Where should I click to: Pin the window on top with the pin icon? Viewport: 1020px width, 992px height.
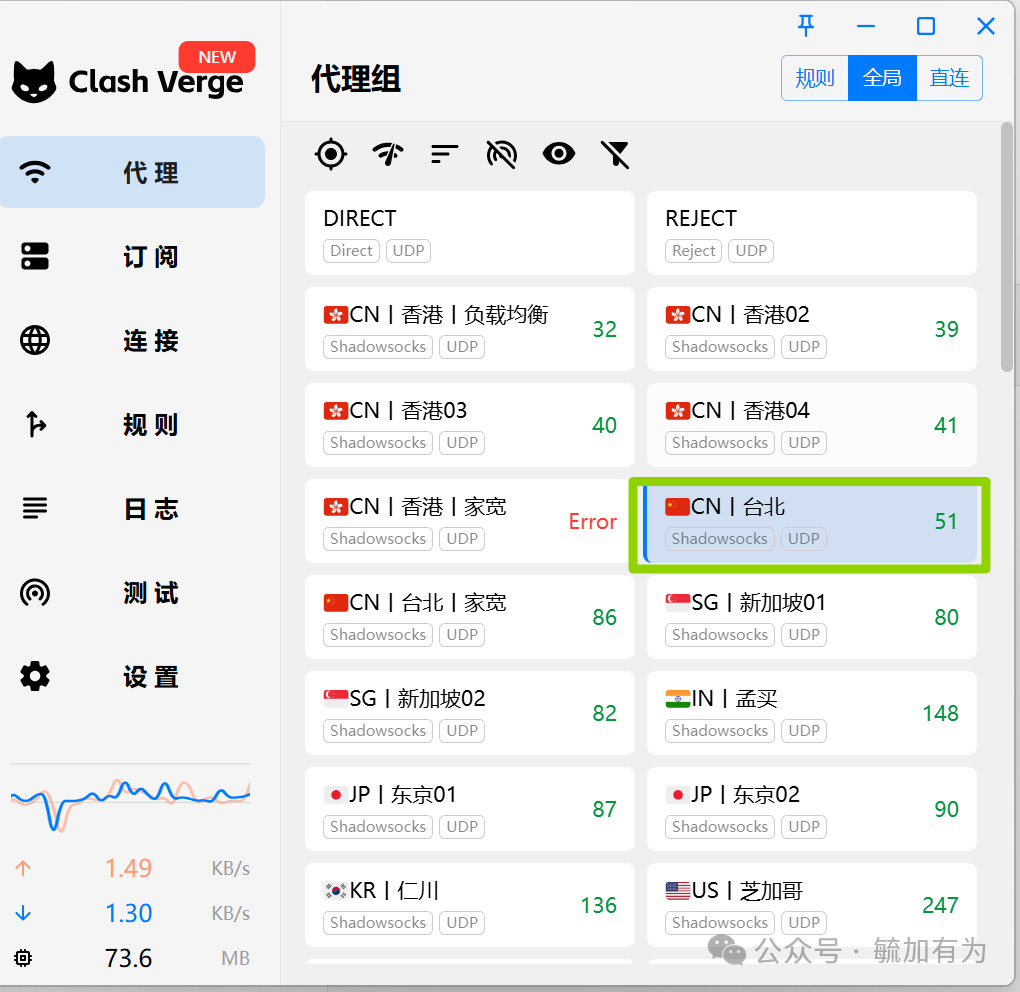806,26
